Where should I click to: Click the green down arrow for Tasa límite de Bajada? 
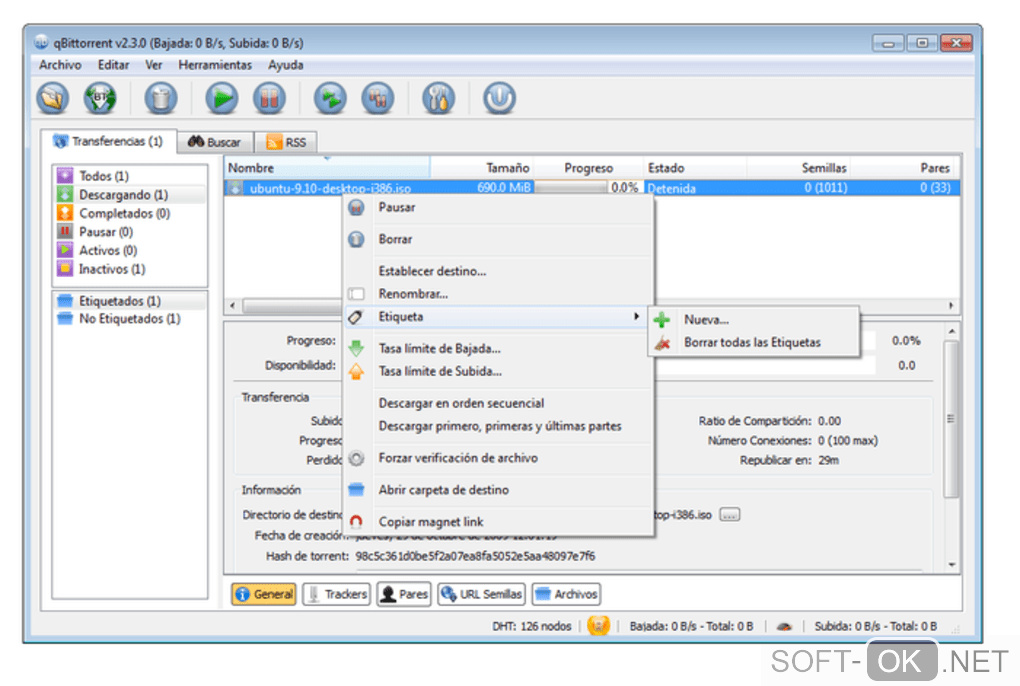[x=356, y=349]
